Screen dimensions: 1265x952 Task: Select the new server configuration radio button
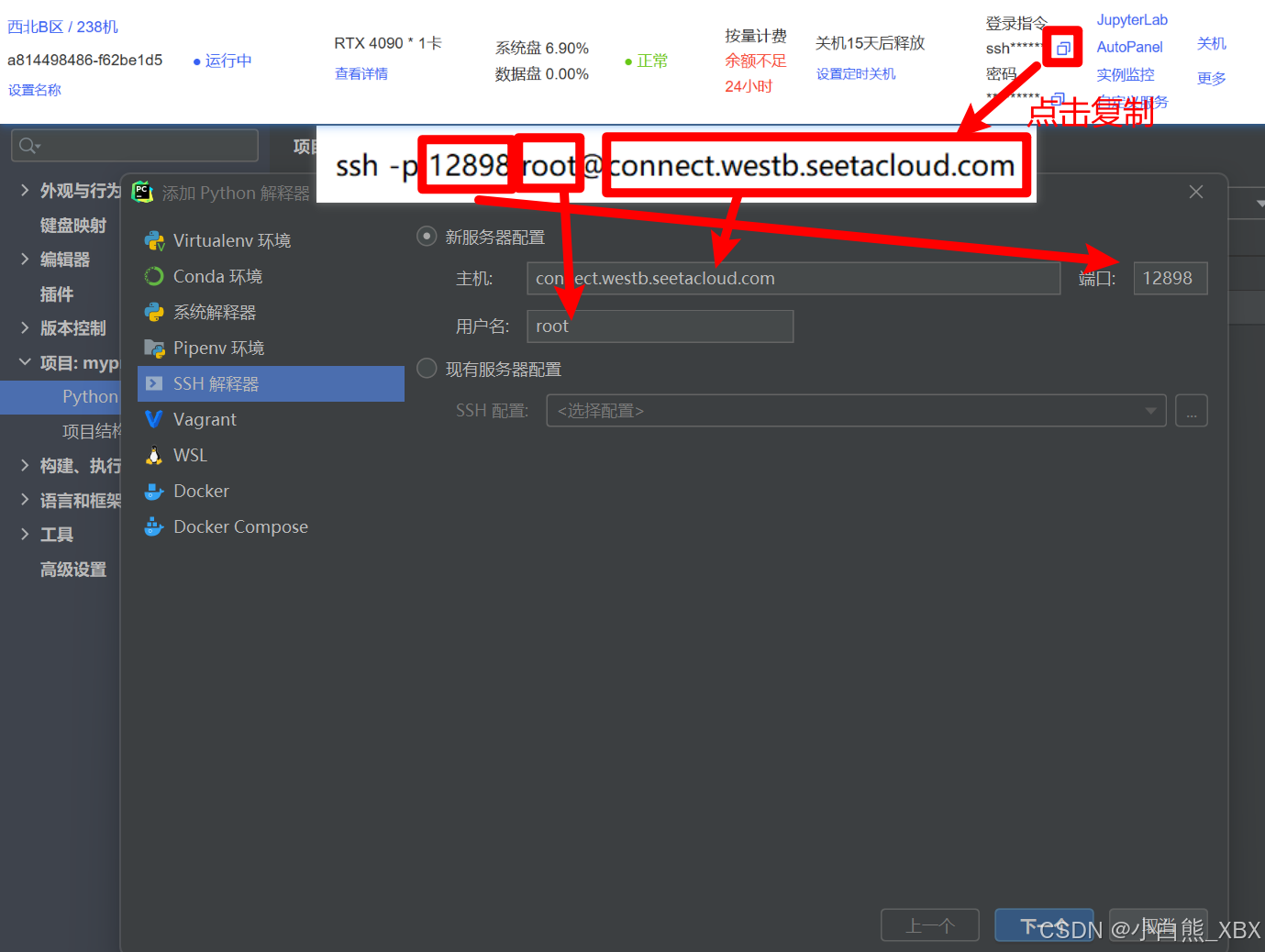427,237
